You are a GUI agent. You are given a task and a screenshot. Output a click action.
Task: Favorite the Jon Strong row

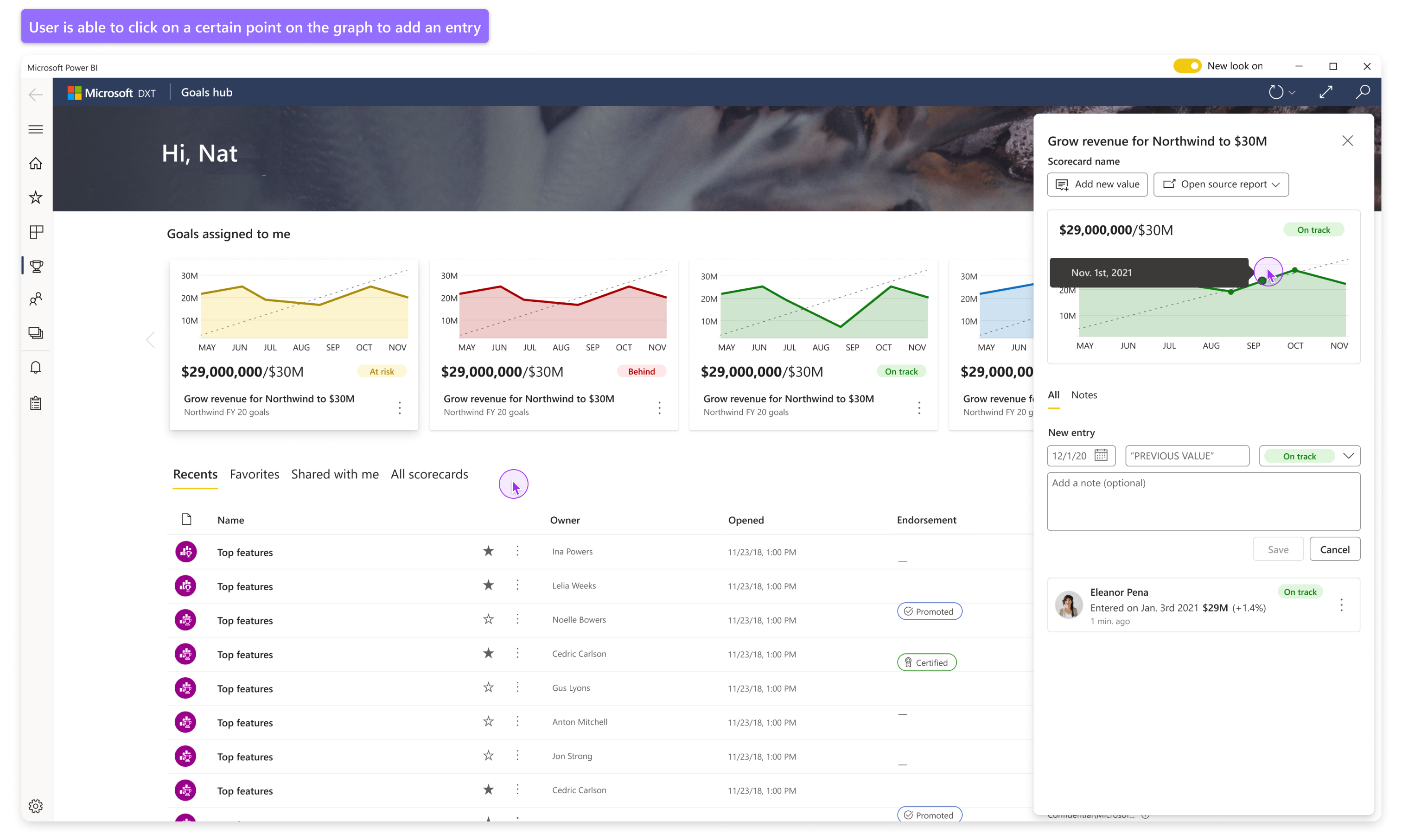coord(488,755)
